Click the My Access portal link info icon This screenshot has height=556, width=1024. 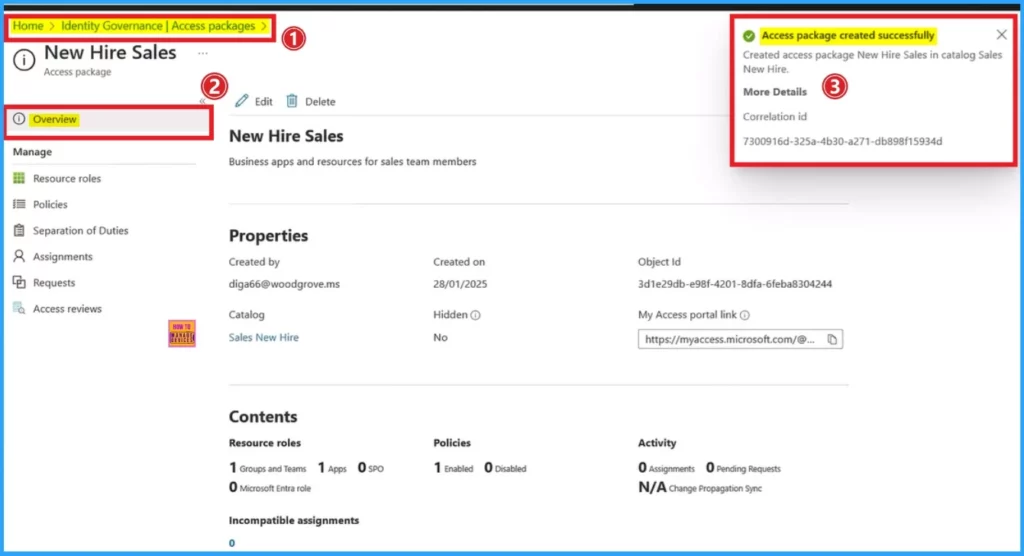click(744, 316)
